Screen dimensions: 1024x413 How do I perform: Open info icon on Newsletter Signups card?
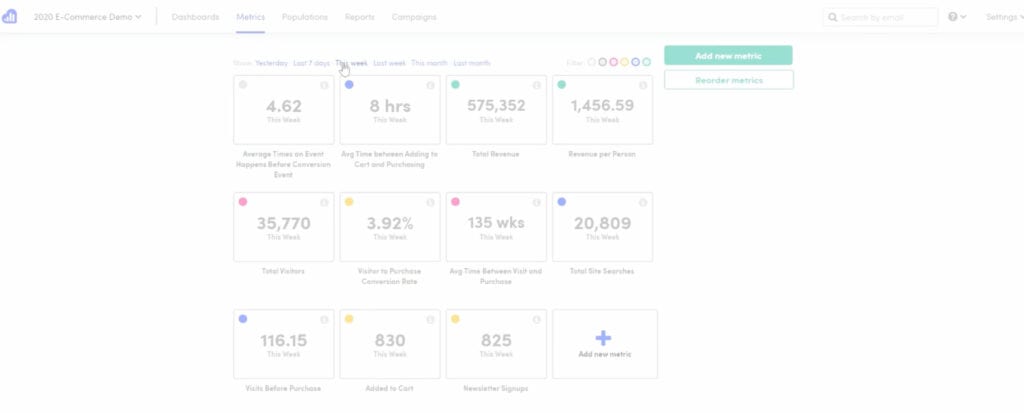[x=537, y=320]
